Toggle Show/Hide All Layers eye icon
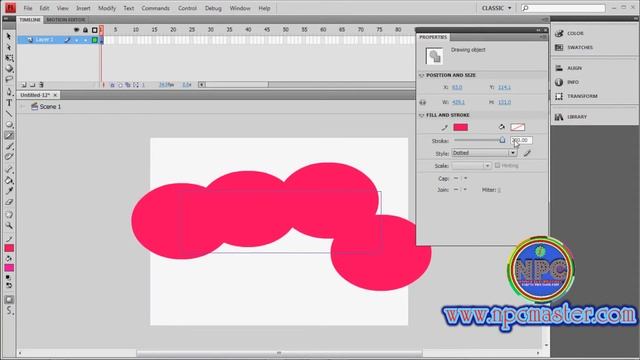This screenshot has width=640, height=360. 76,30
